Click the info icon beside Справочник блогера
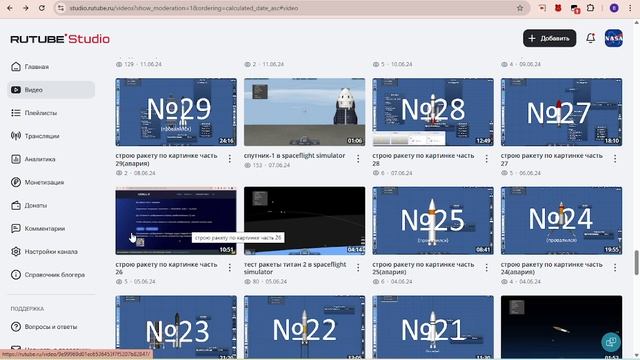The image size is (640, 360). coord(16,275)
